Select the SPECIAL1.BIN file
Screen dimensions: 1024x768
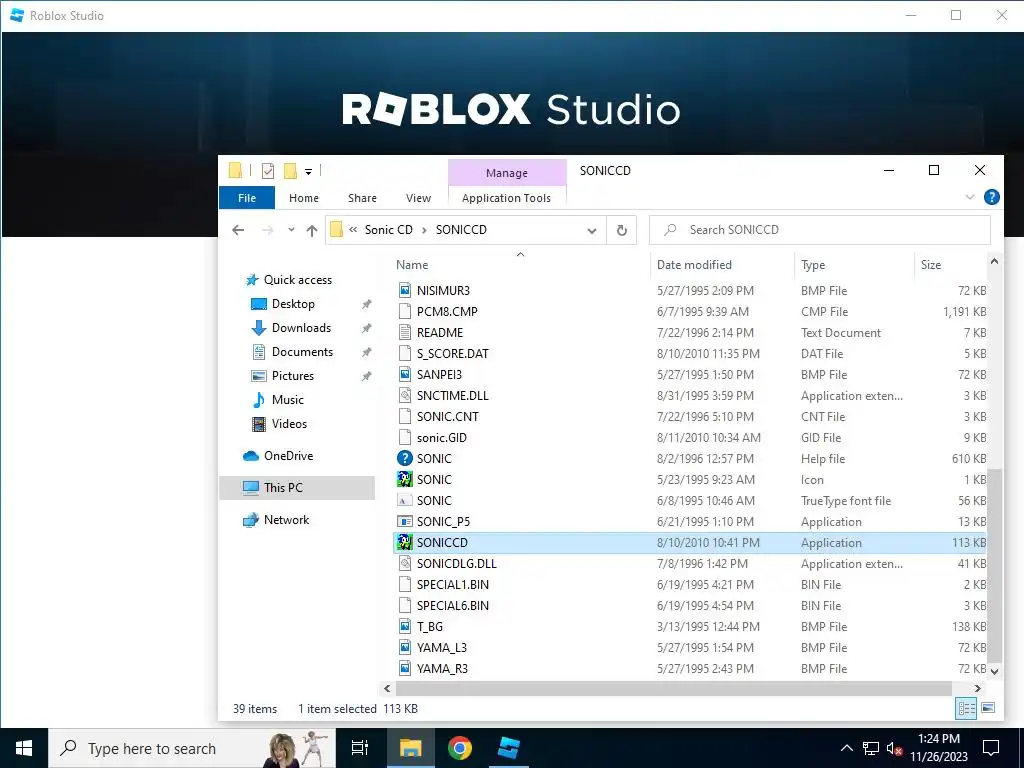(x=453, y=584)
